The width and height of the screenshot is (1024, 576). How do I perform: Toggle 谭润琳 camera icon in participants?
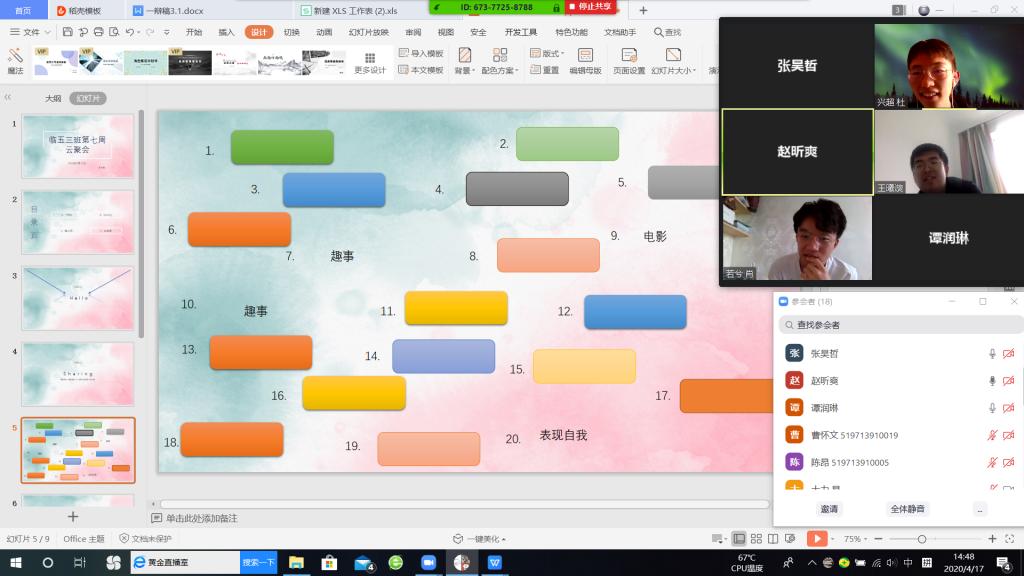[x=1008, y=408]
